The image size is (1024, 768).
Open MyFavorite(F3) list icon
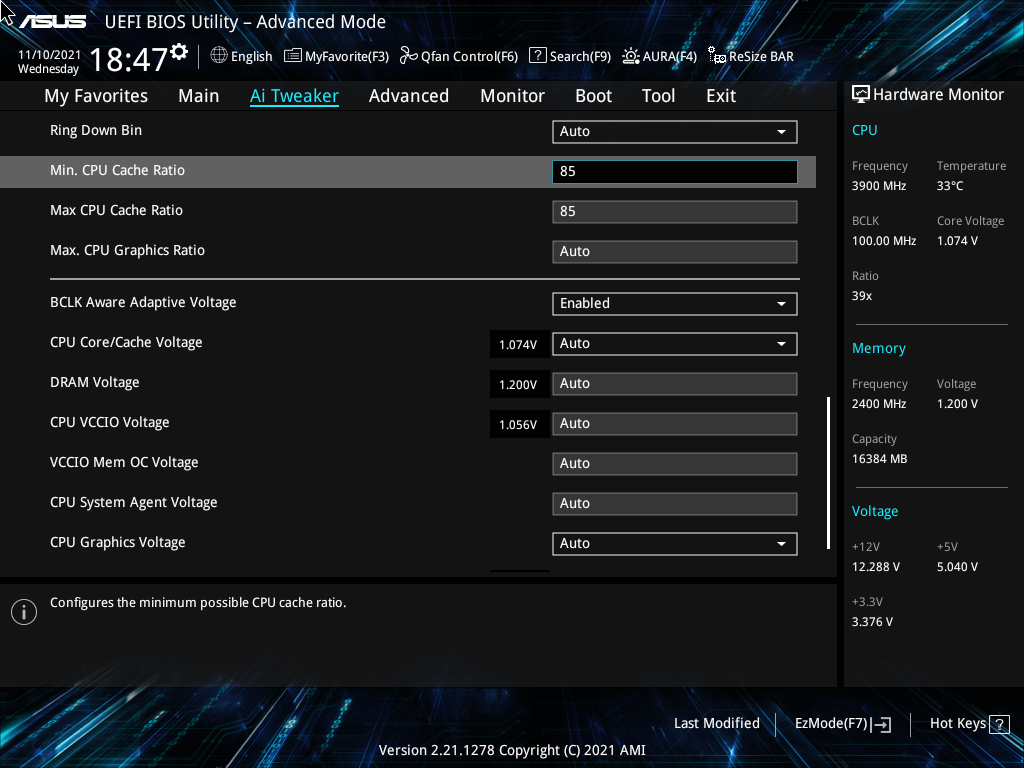(x=293, y=56)
